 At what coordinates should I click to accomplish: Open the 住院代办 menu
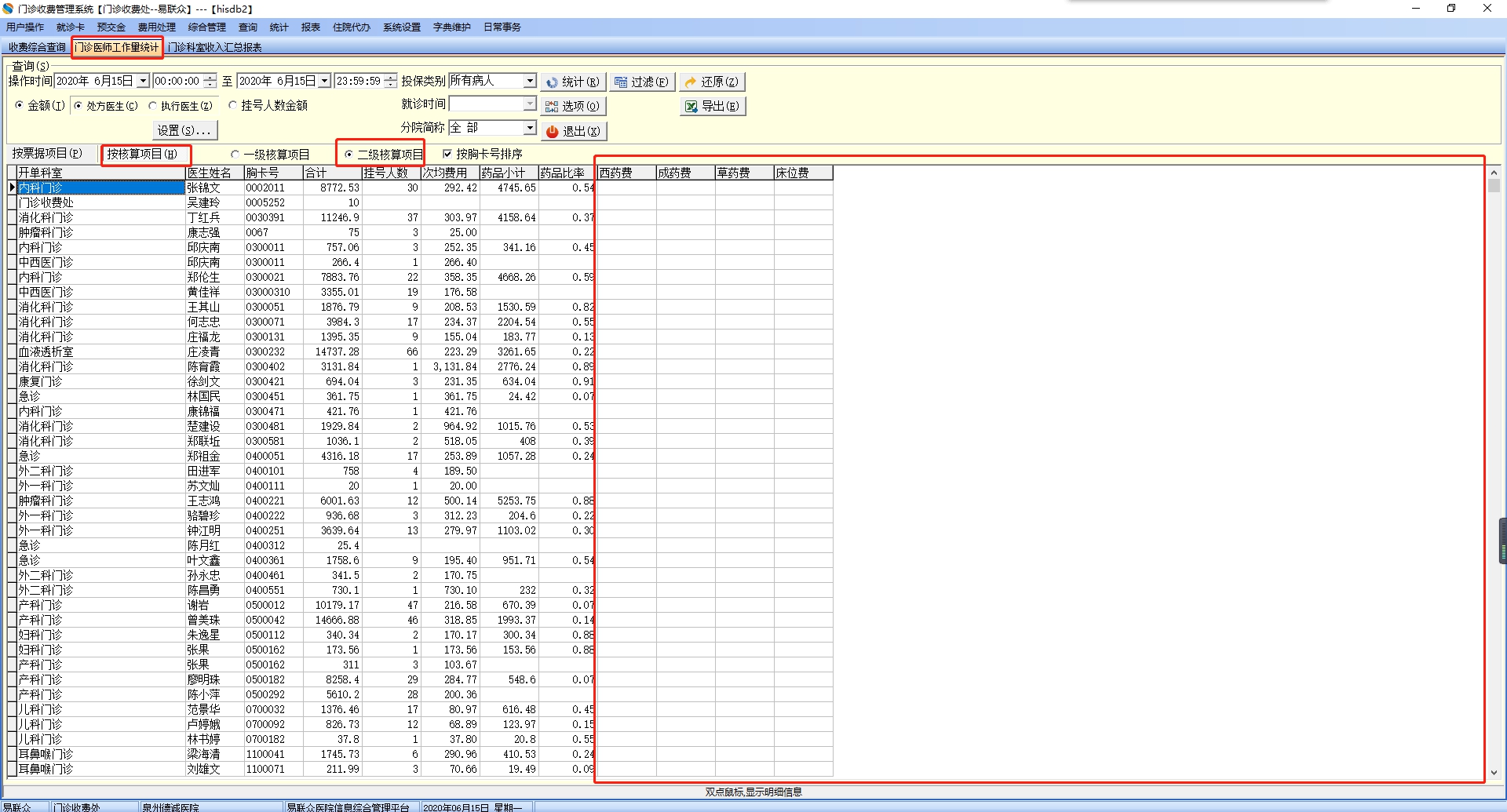pos(352,27)
